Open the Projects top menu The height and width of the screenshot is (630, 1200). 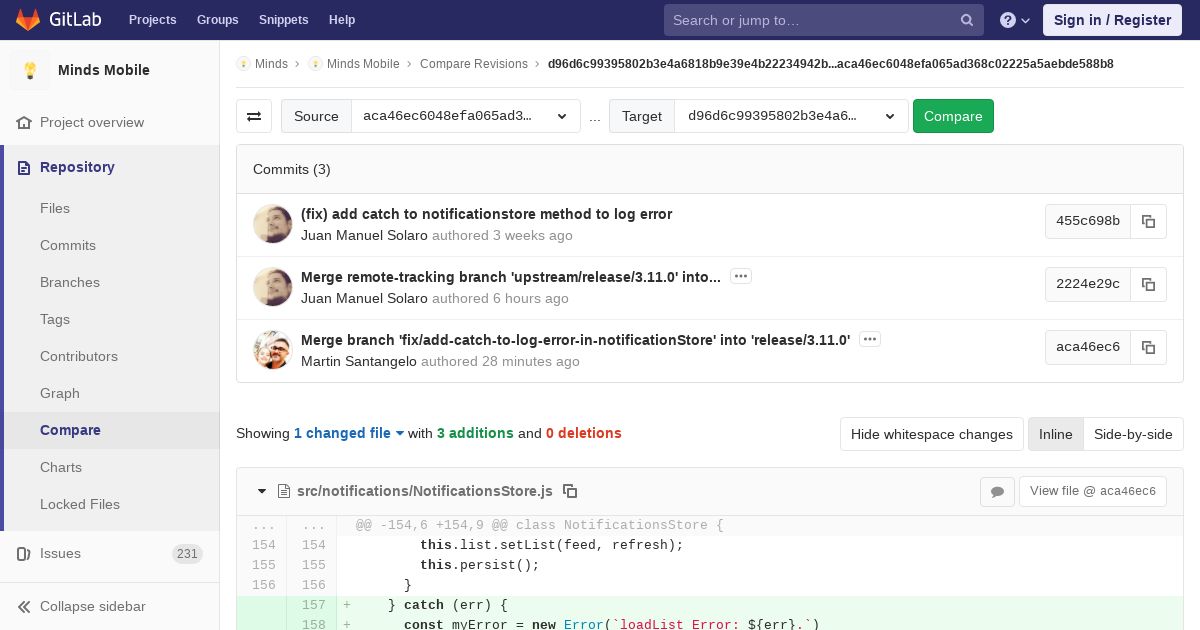point(152,20)
